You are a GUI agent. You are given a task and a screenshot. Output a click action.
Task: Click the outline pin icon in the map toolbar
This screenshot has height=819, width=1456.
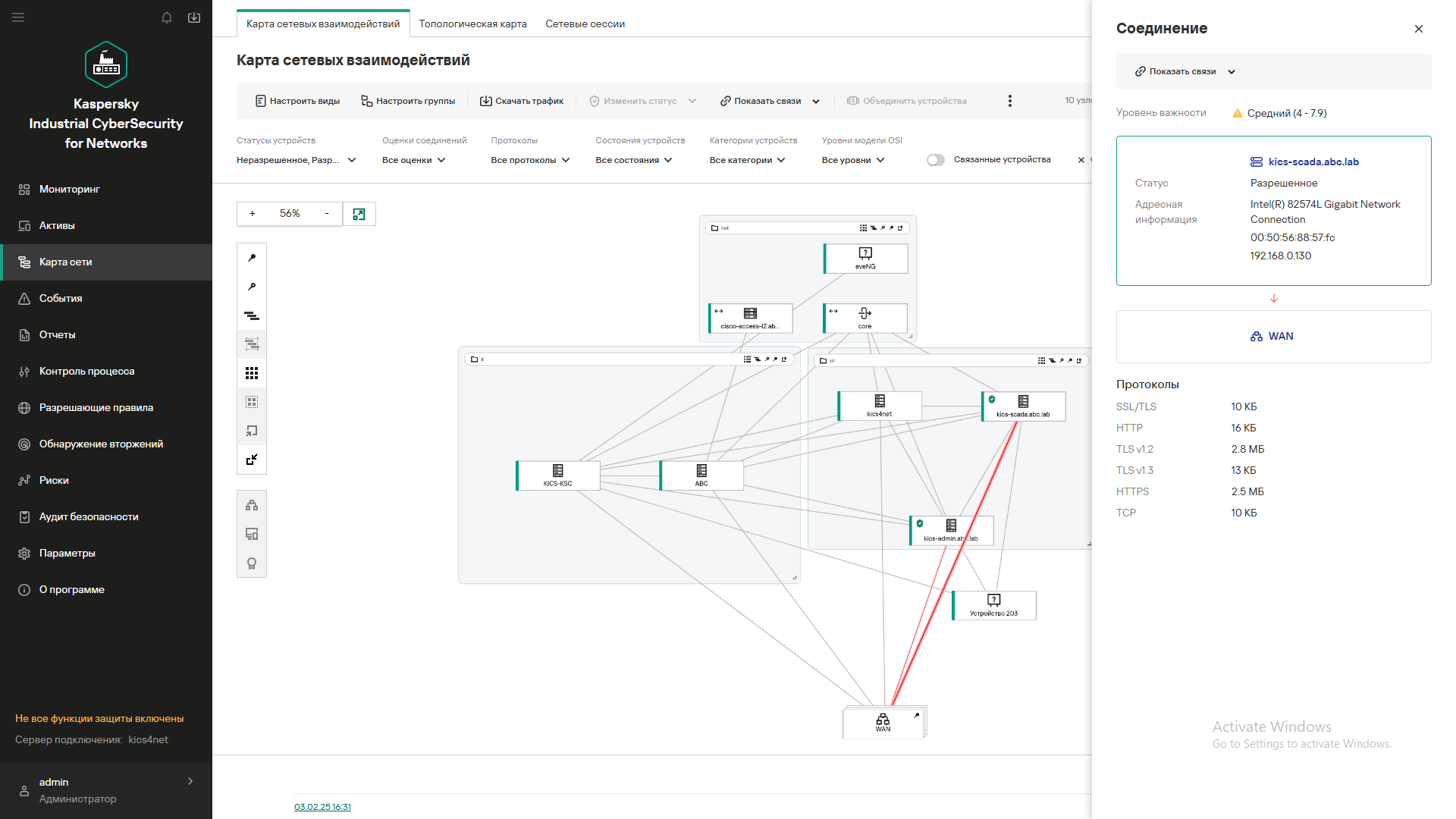(252, 287)
